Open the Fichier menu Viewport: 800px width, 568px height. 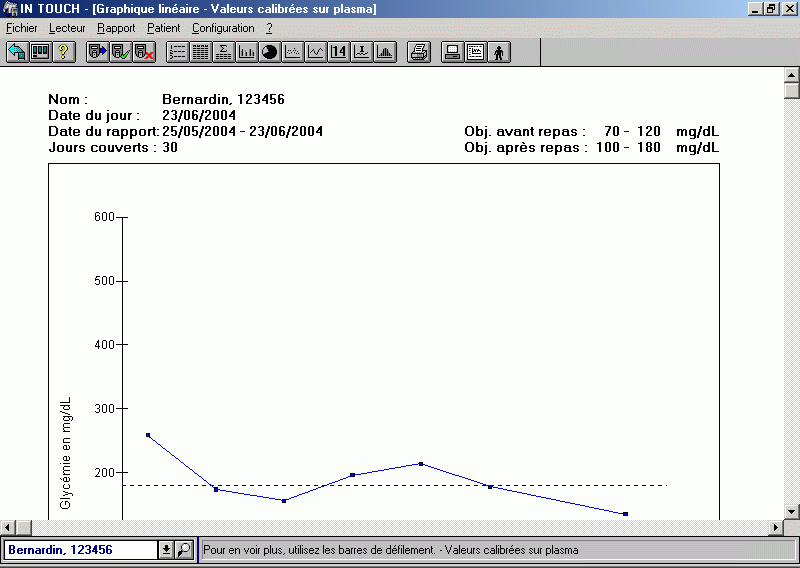point(21,28)
